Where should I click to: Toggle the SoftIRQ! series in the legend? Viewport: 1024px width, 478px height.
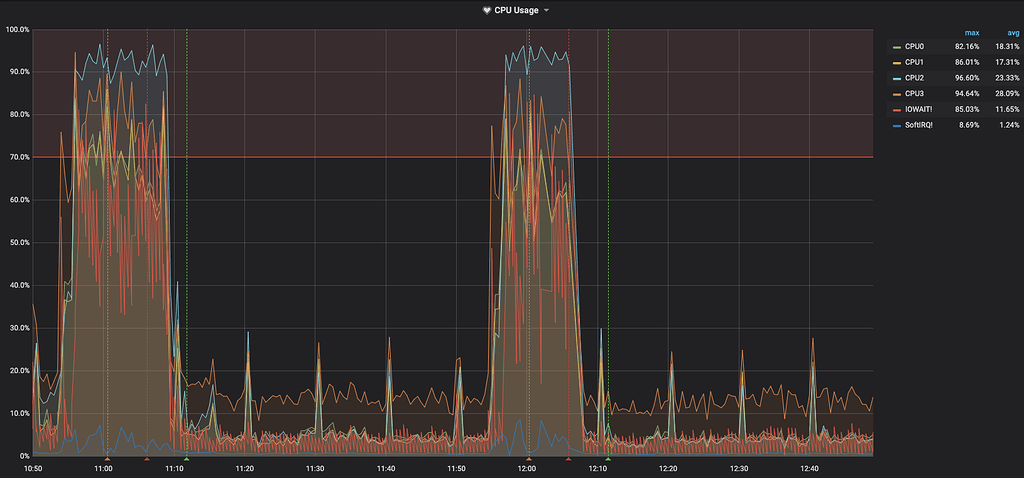[x=919, y=125]
